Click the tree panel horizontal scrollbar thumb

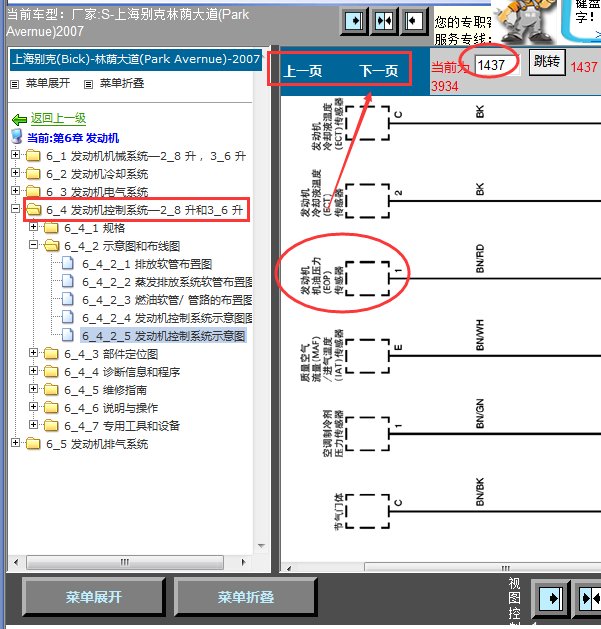(x=125, y=562)
